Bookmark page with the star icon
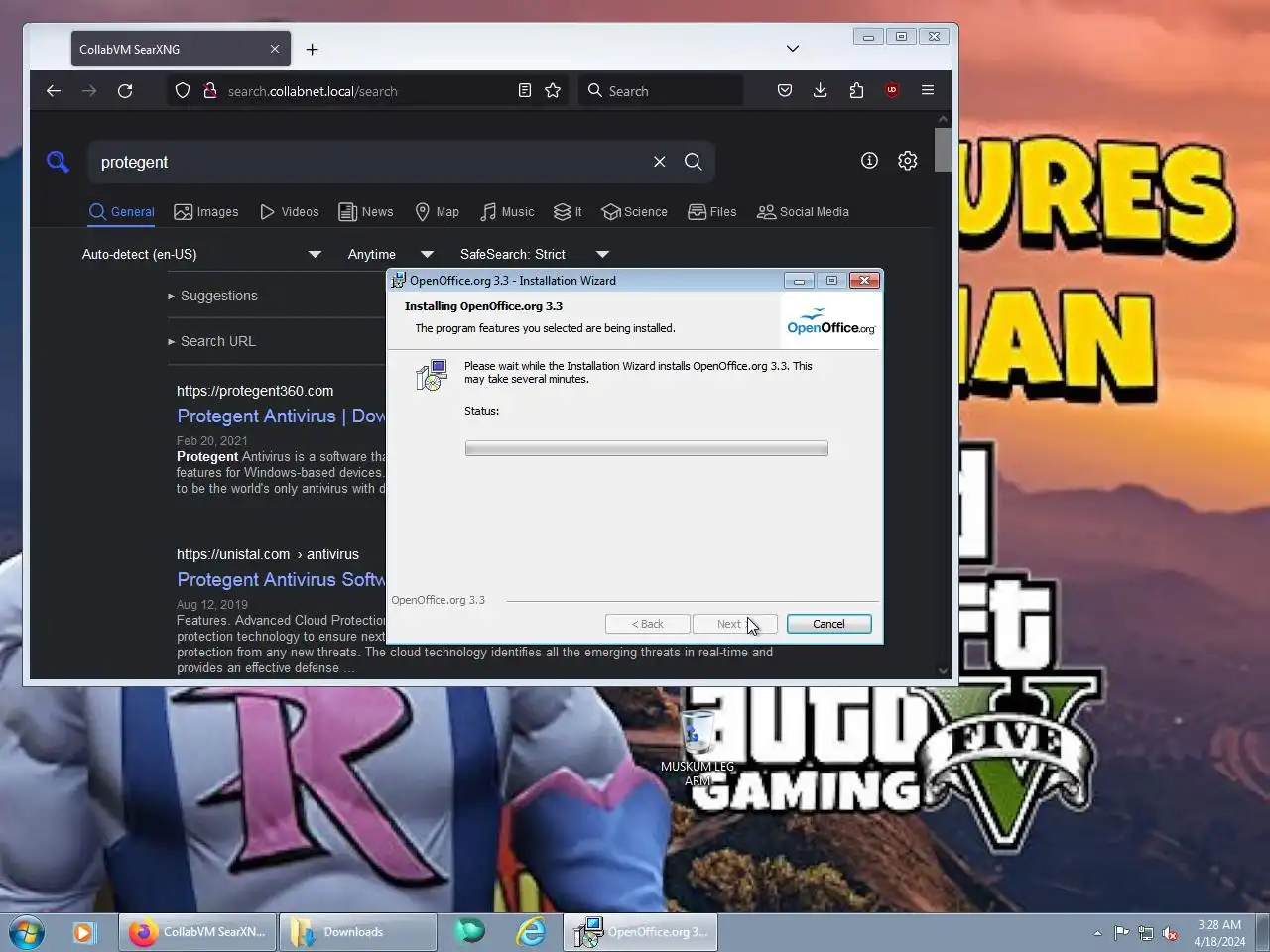The width and height of the screenshot is (1270, 952). pyautogui.click(x=553, y=90)
